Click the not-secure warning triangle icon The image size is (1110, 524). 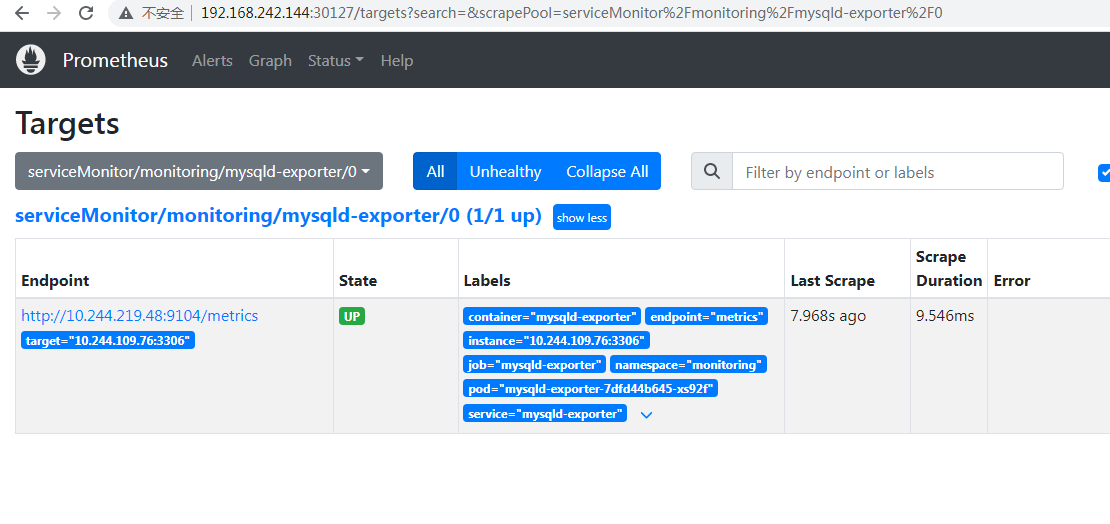126,13
